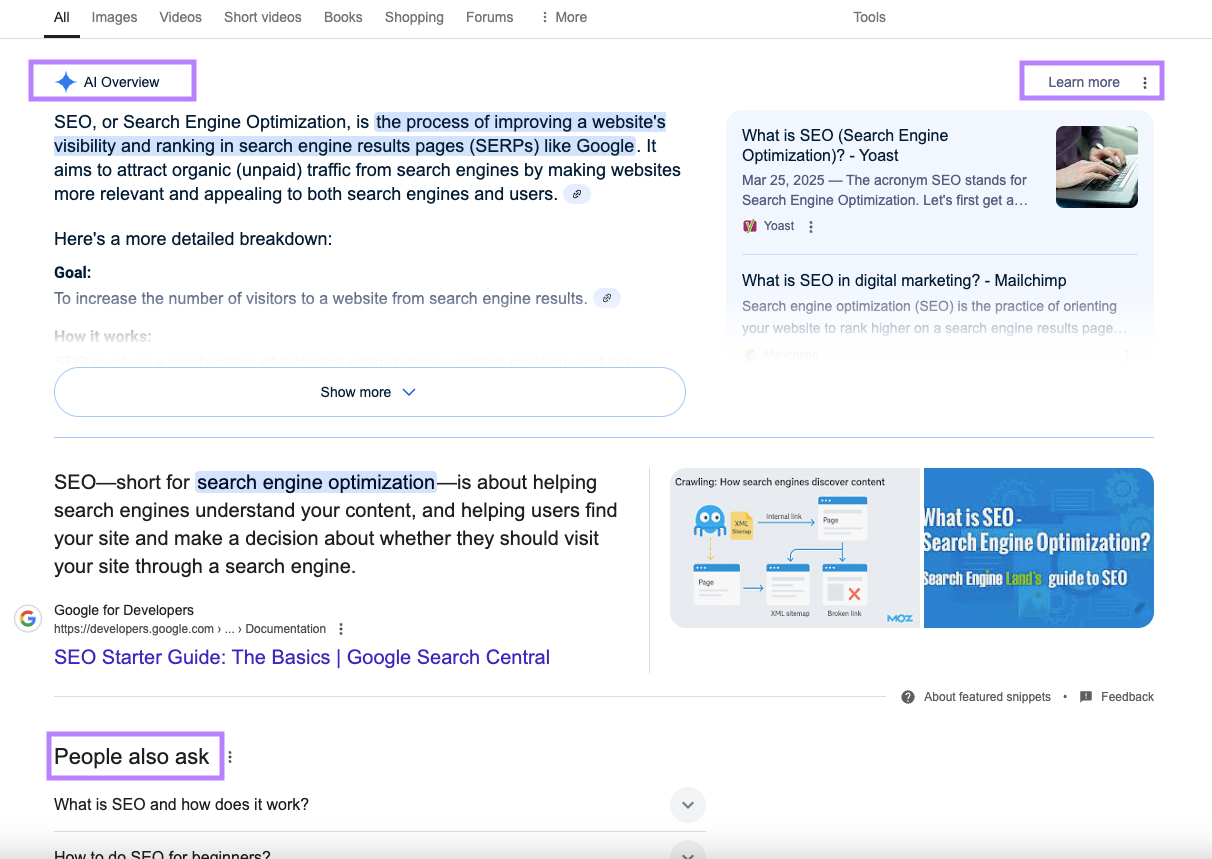Screen dimensions: 1212x859
Task: Expand 'How to do SEO for beginners?'
Action: (688, 854)
